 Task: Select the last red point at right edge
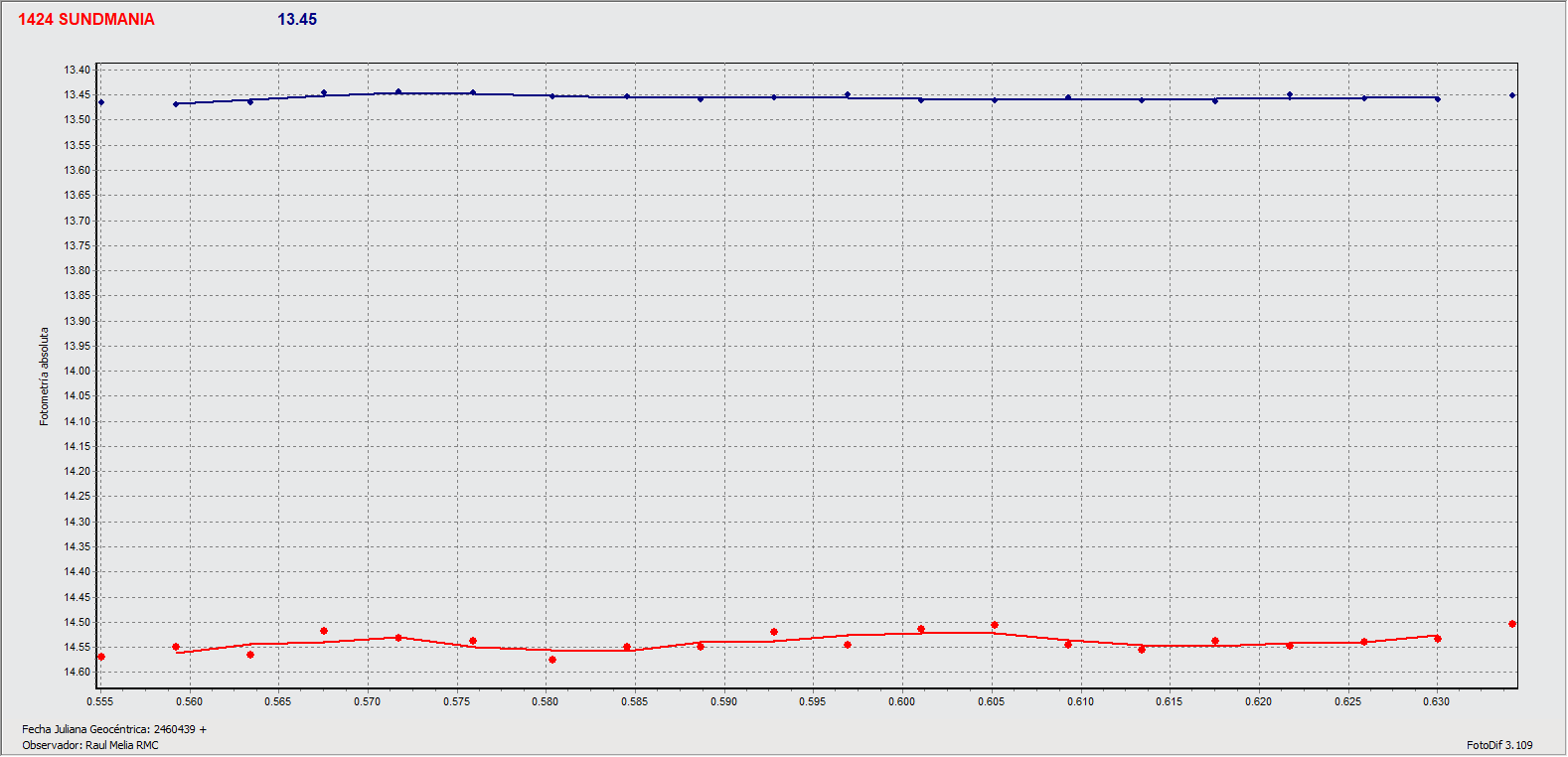tap(1512, 624)
